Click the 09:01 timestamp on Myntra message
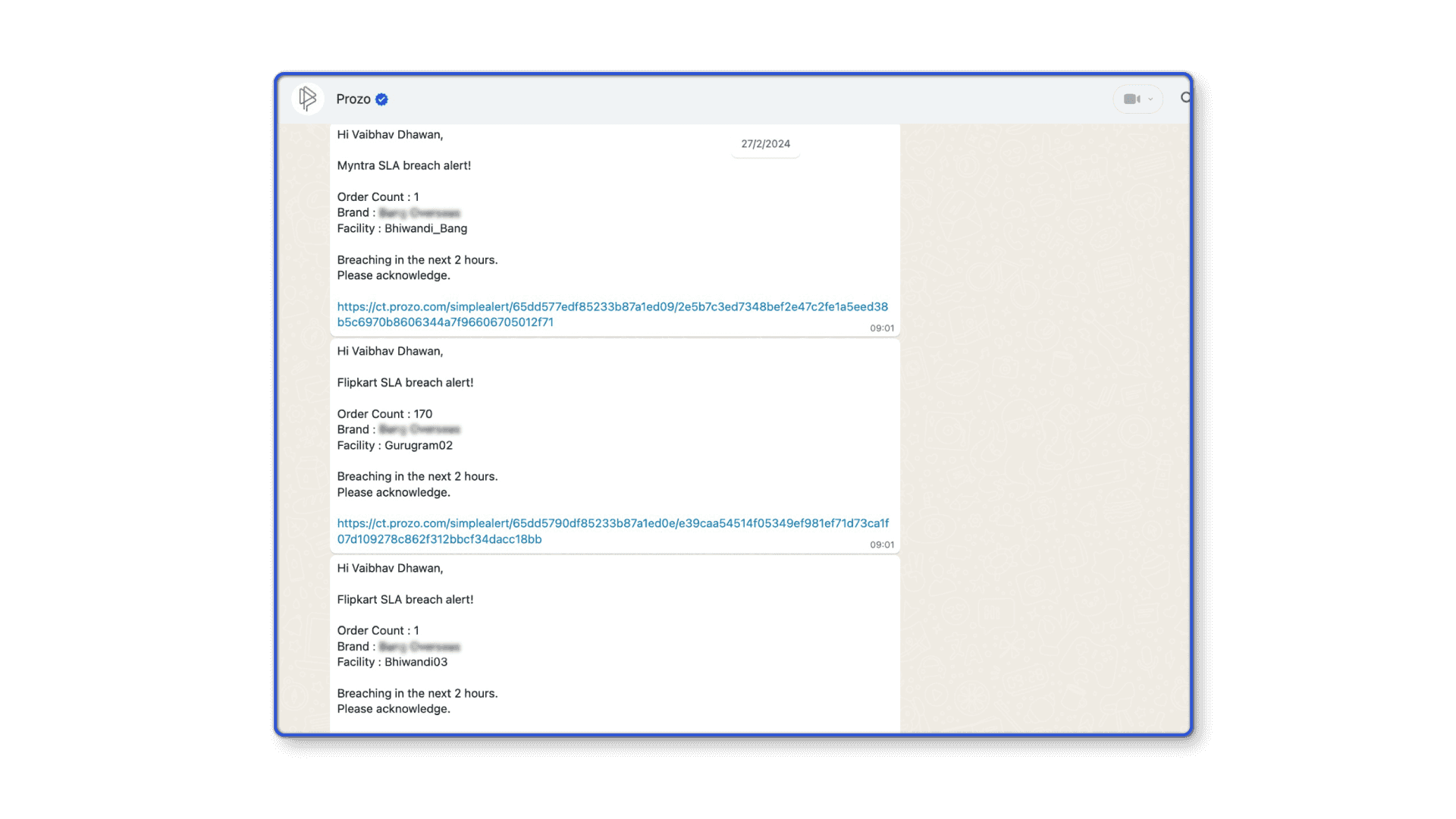 (x=882, y=328)
